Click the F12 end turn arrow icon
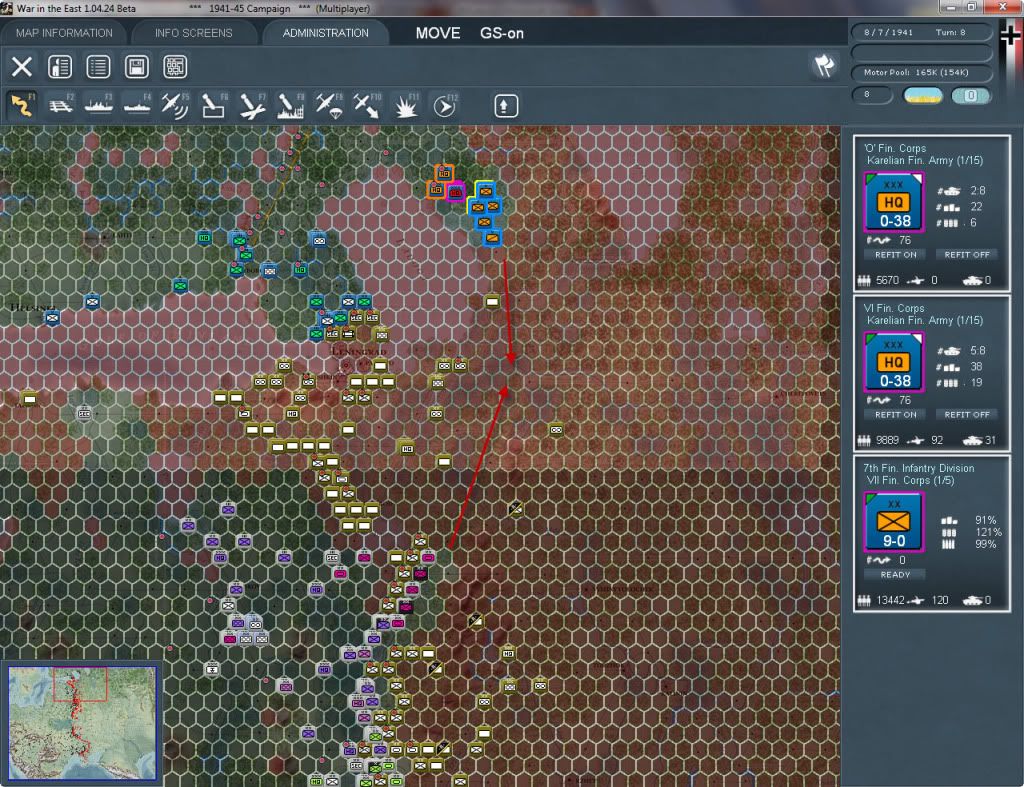 point(444,105)
